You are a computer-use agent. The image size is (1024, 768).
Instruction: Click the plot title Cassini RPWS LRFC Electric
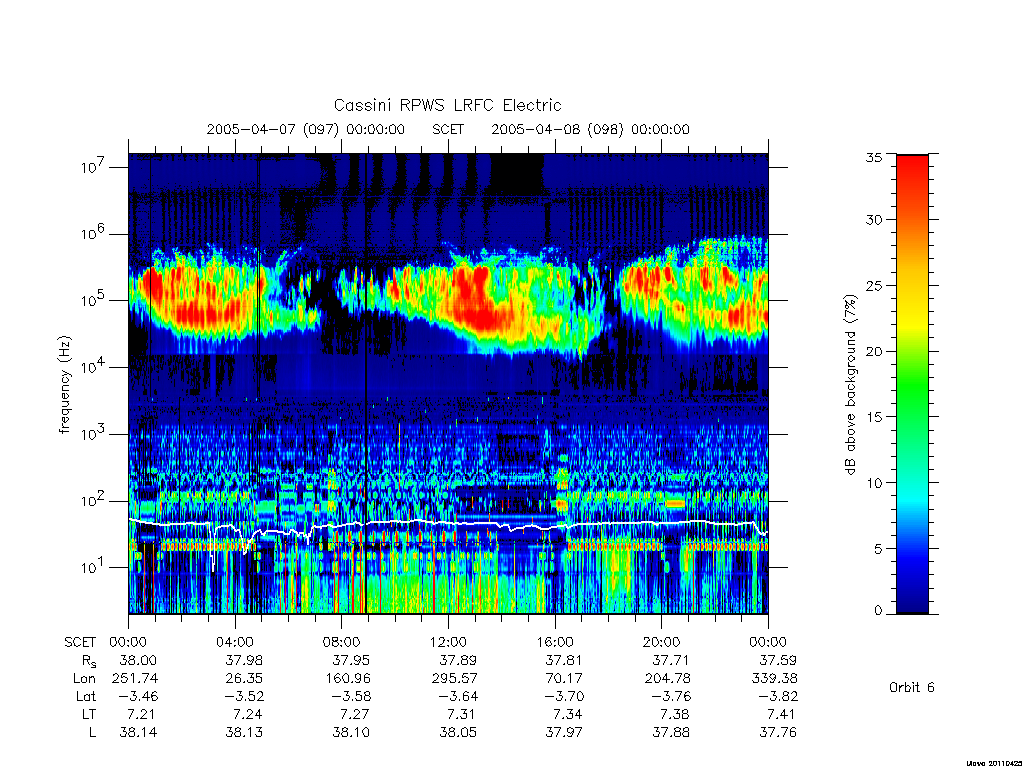[x=447, y=105]
